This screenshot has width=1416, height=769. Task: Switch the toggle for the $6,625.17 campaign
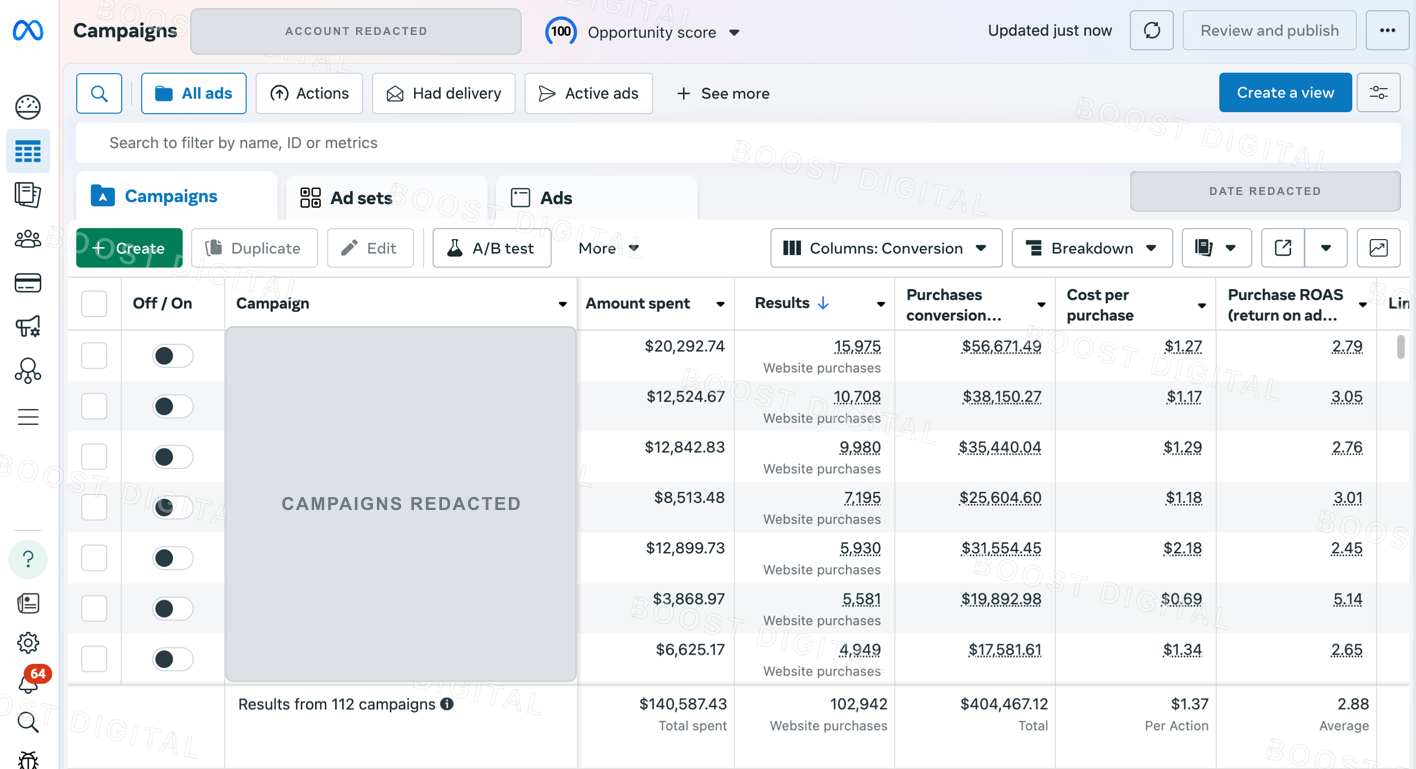(x=172, y=659)
